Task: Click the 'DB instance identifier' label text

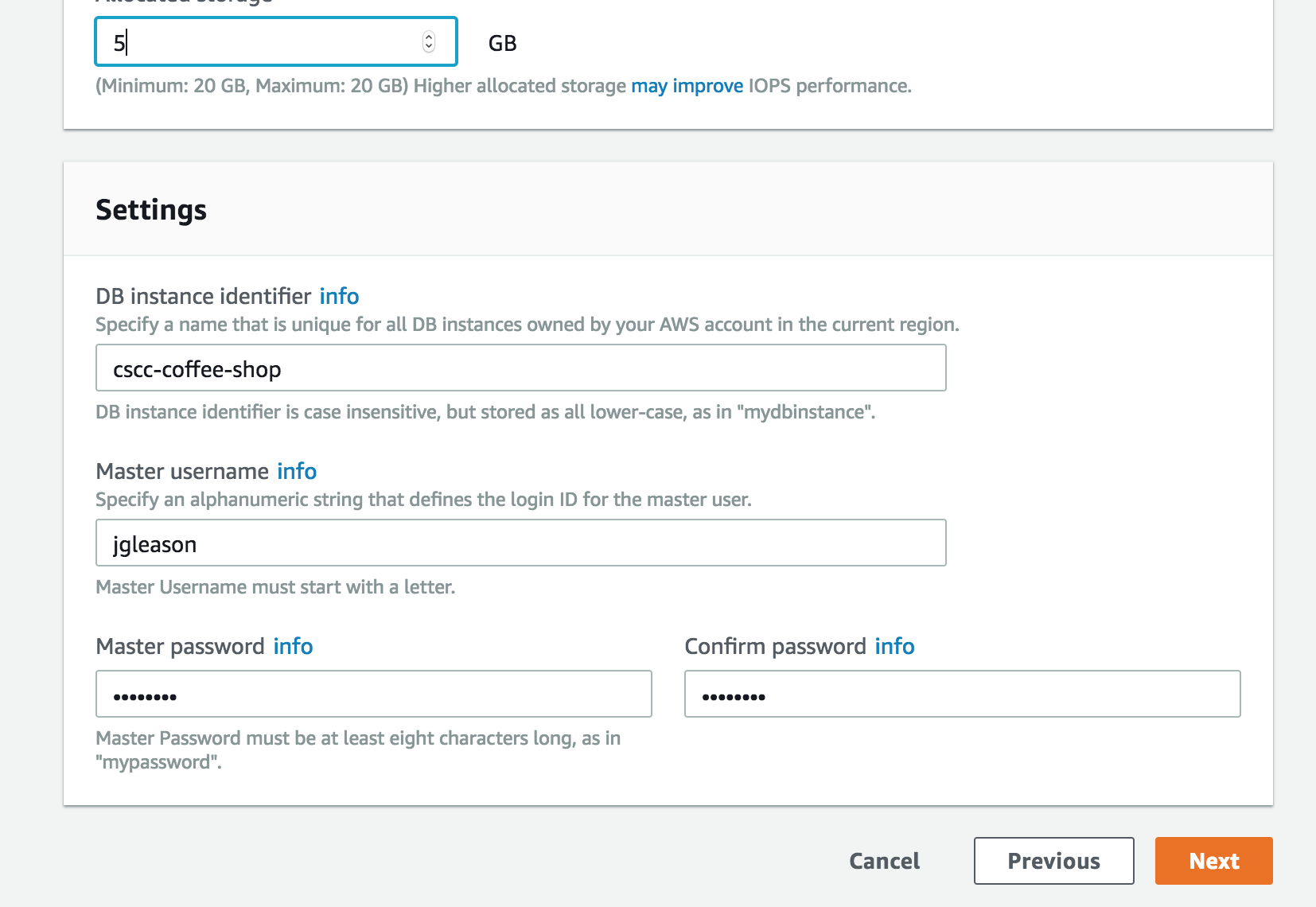Action: (203, 296)
